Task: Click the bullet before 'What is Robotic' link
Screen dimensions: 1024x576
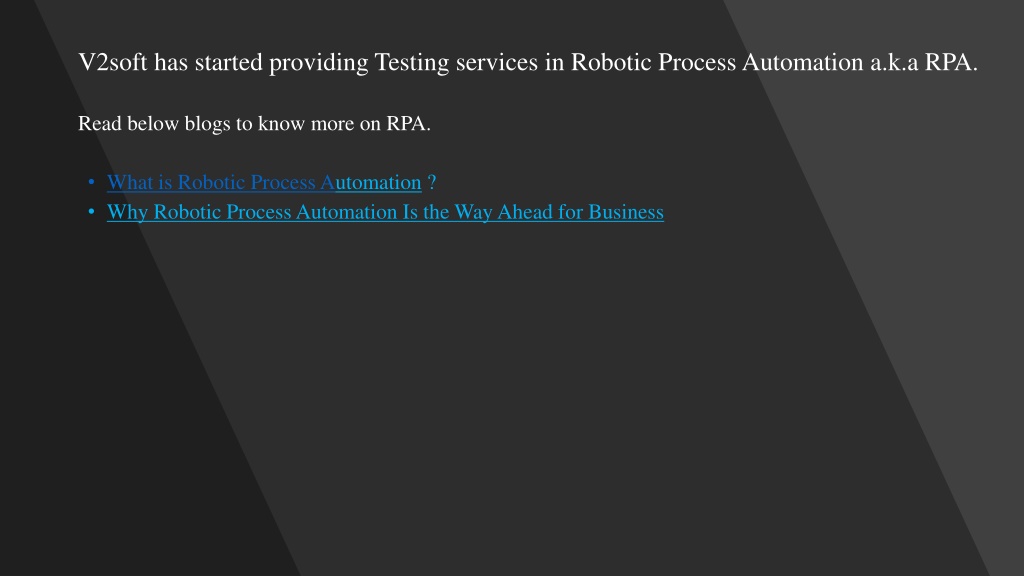Action: coord(91,182)
